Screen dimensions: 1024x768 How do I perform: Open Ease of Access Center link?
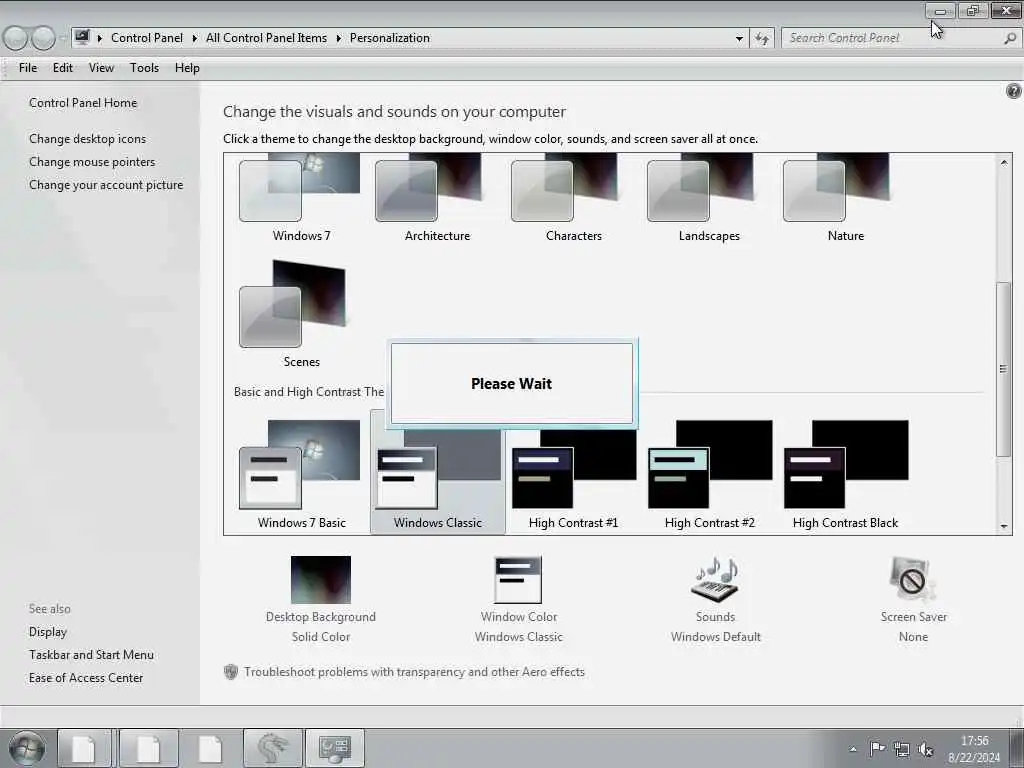[x=86, y=678]
